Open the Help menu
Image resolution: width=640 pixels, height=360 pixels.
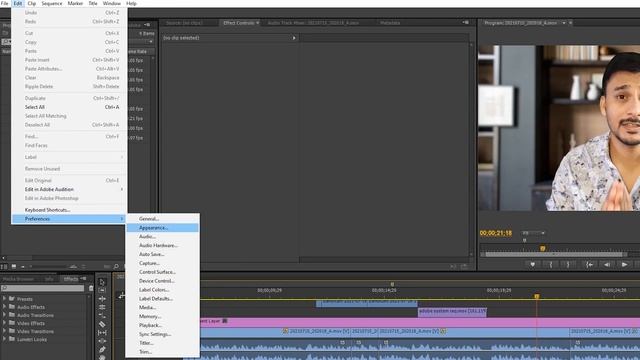tap(131, 3)
